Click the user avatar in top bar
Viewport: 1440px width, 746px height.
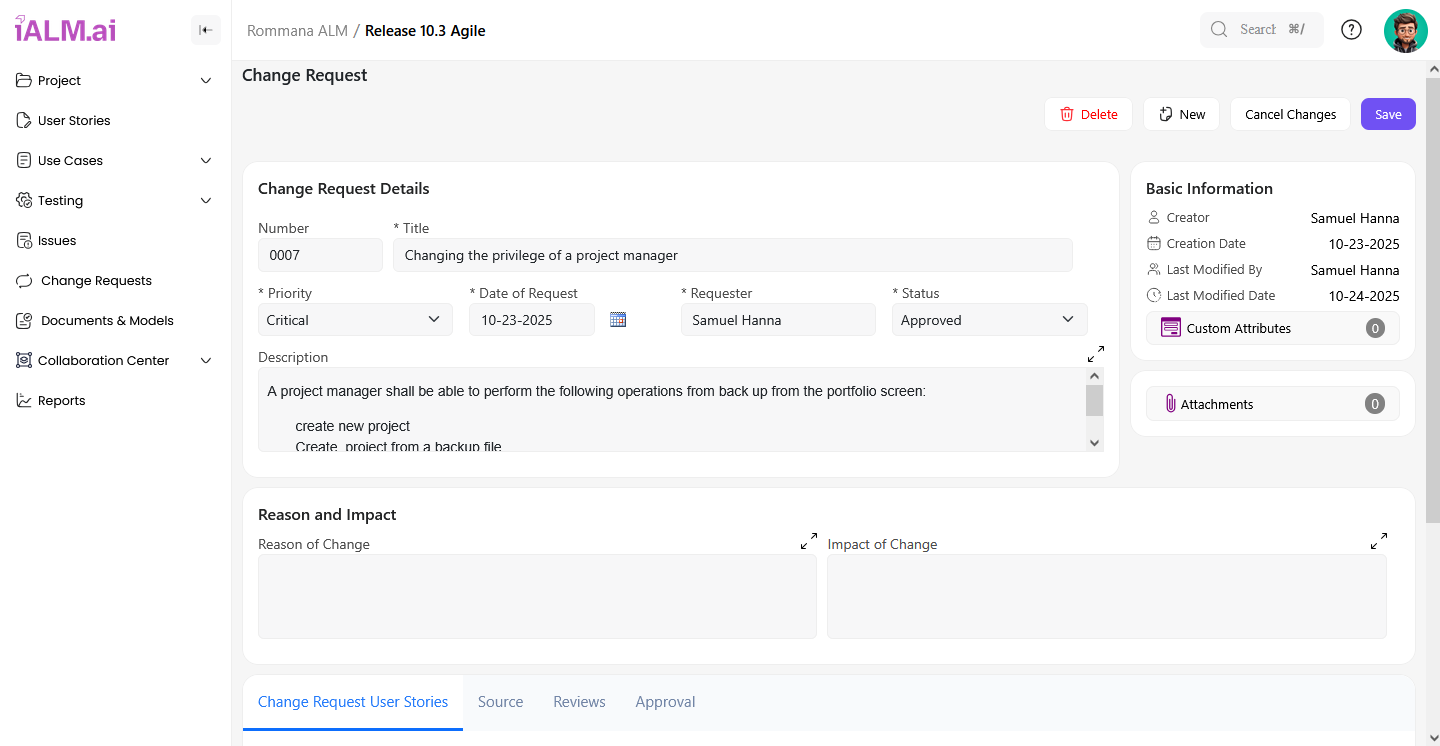[x=1405, y=30]
